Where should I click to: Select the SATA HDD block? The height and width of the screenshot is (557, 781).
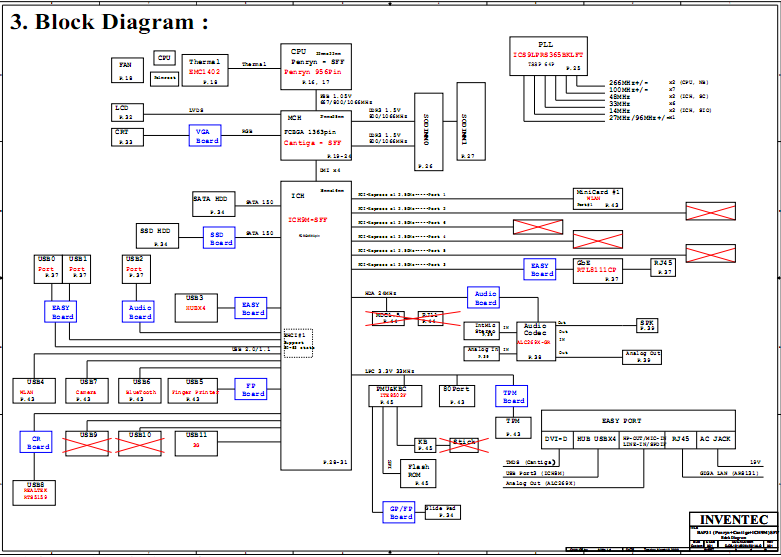click(x=214, y=204)
